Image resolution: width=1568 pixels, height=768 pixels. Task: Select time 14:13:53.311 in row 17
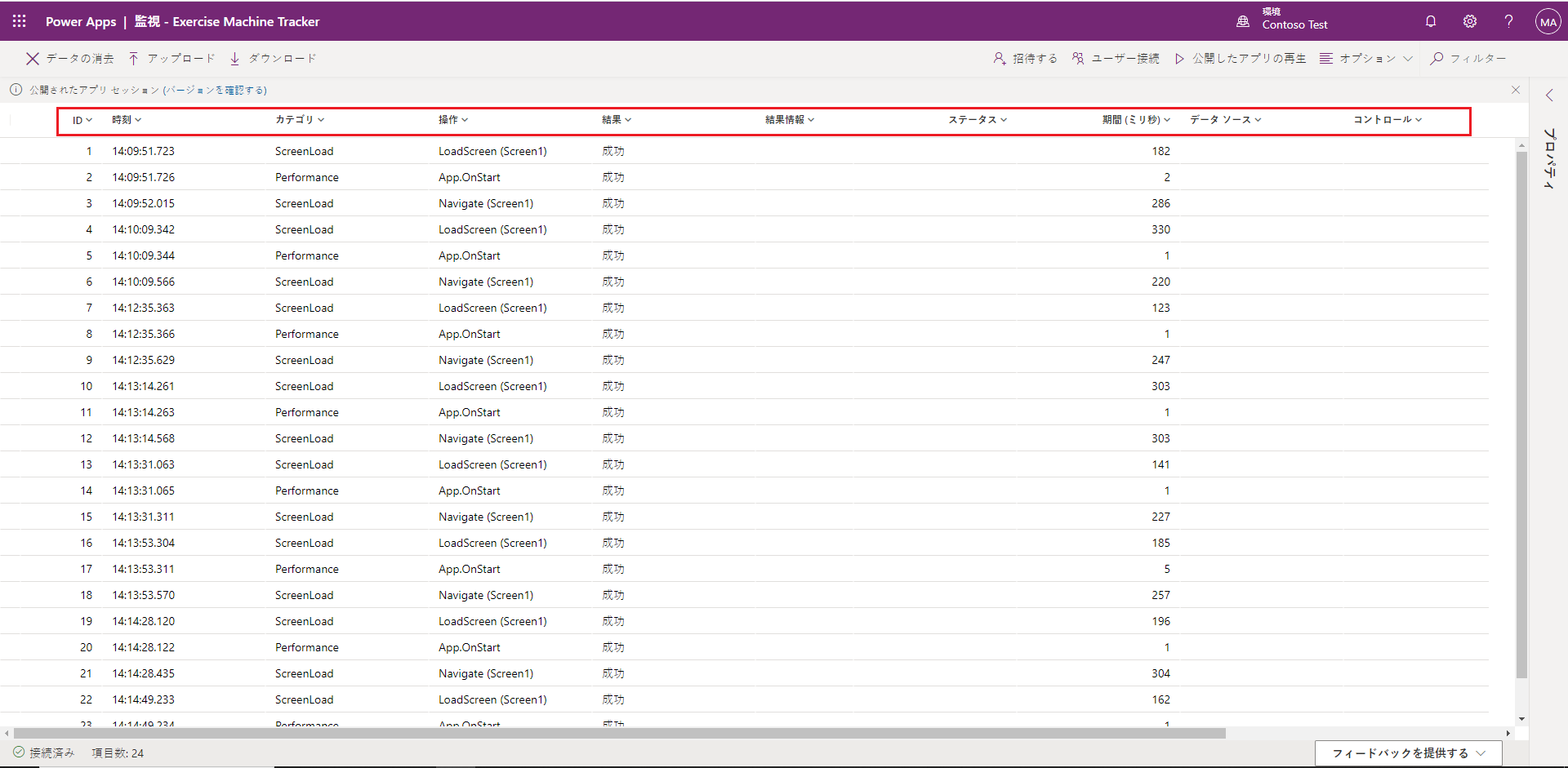coord(144,569)
